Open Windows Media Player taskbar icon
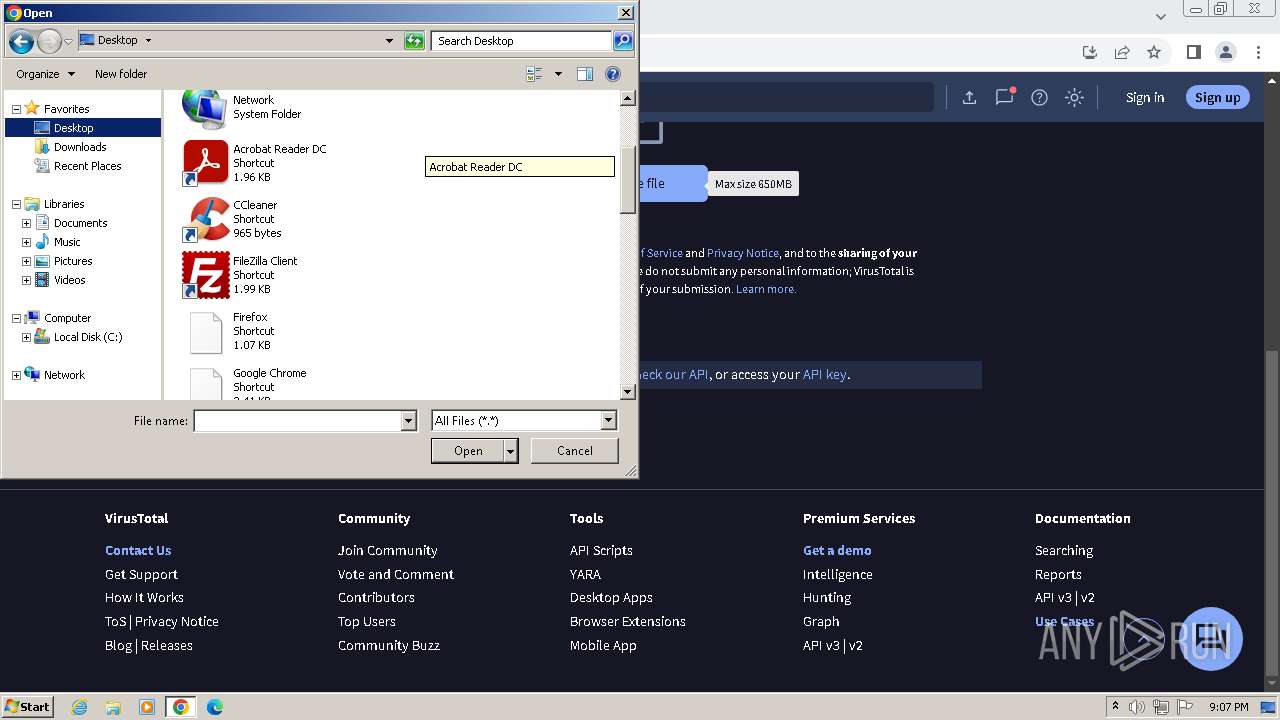This screenshot has height=720, width=1280. tap(147, 707)
